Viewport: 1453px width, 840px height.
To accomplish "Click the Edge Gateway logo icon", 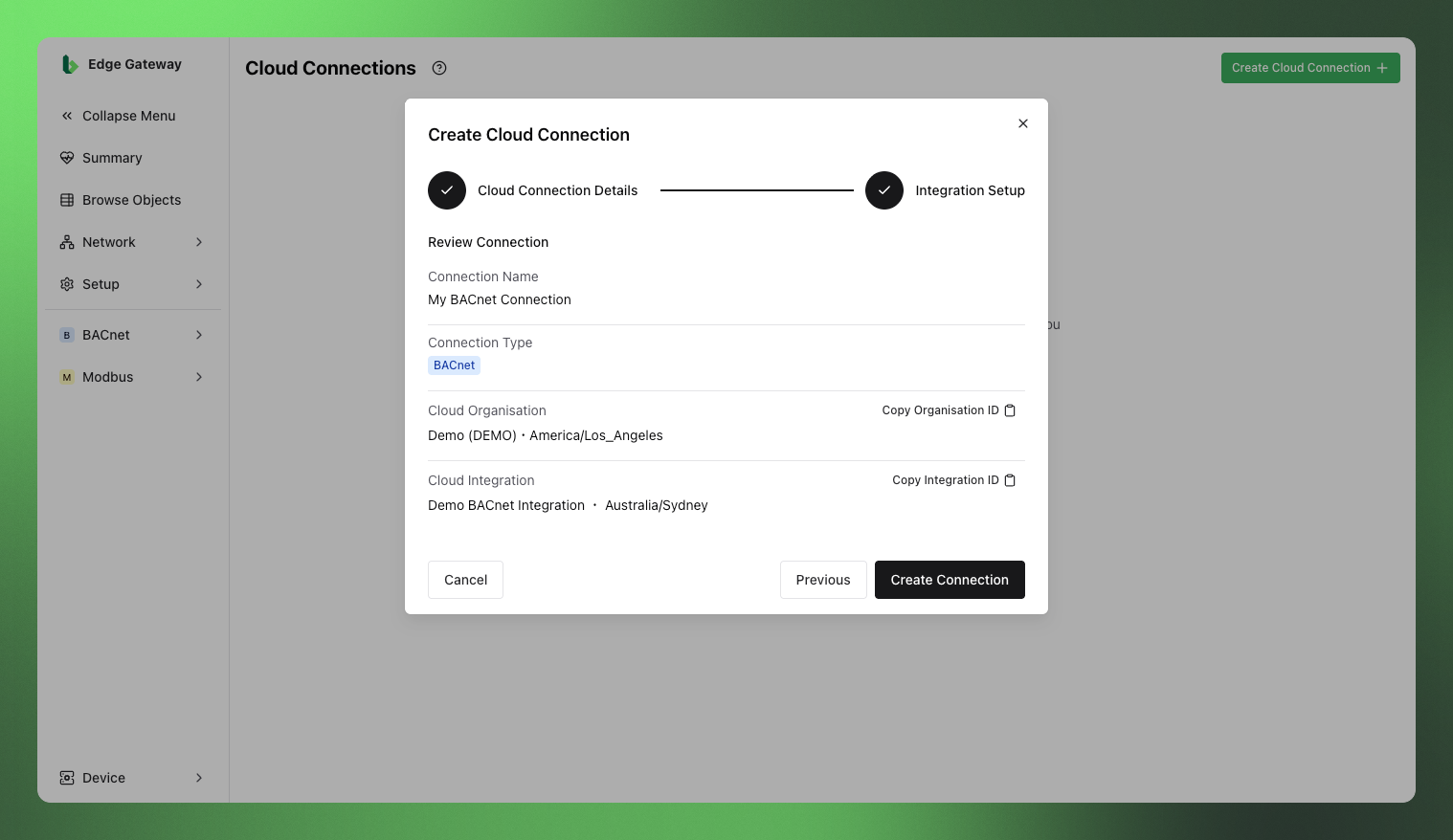I will pyautogui.click(x=69, y=64).
